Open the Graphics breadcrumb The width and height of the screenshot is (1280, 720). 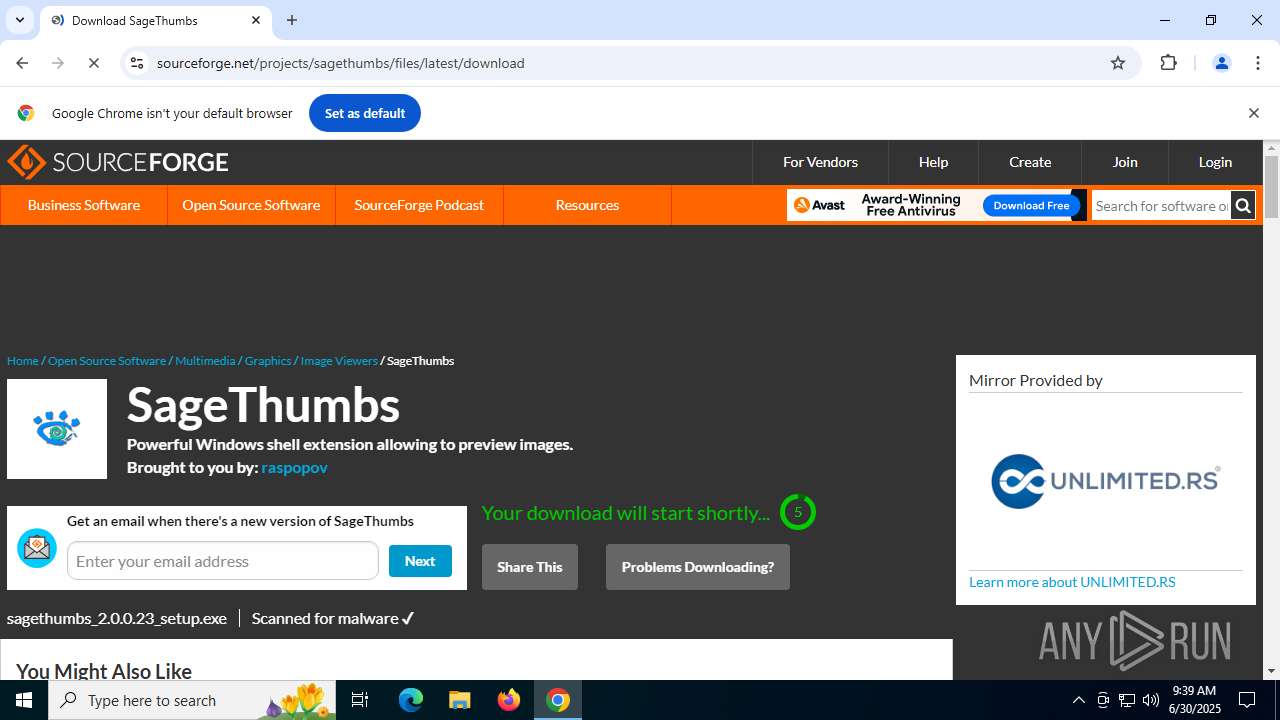(x=268, y=361)
